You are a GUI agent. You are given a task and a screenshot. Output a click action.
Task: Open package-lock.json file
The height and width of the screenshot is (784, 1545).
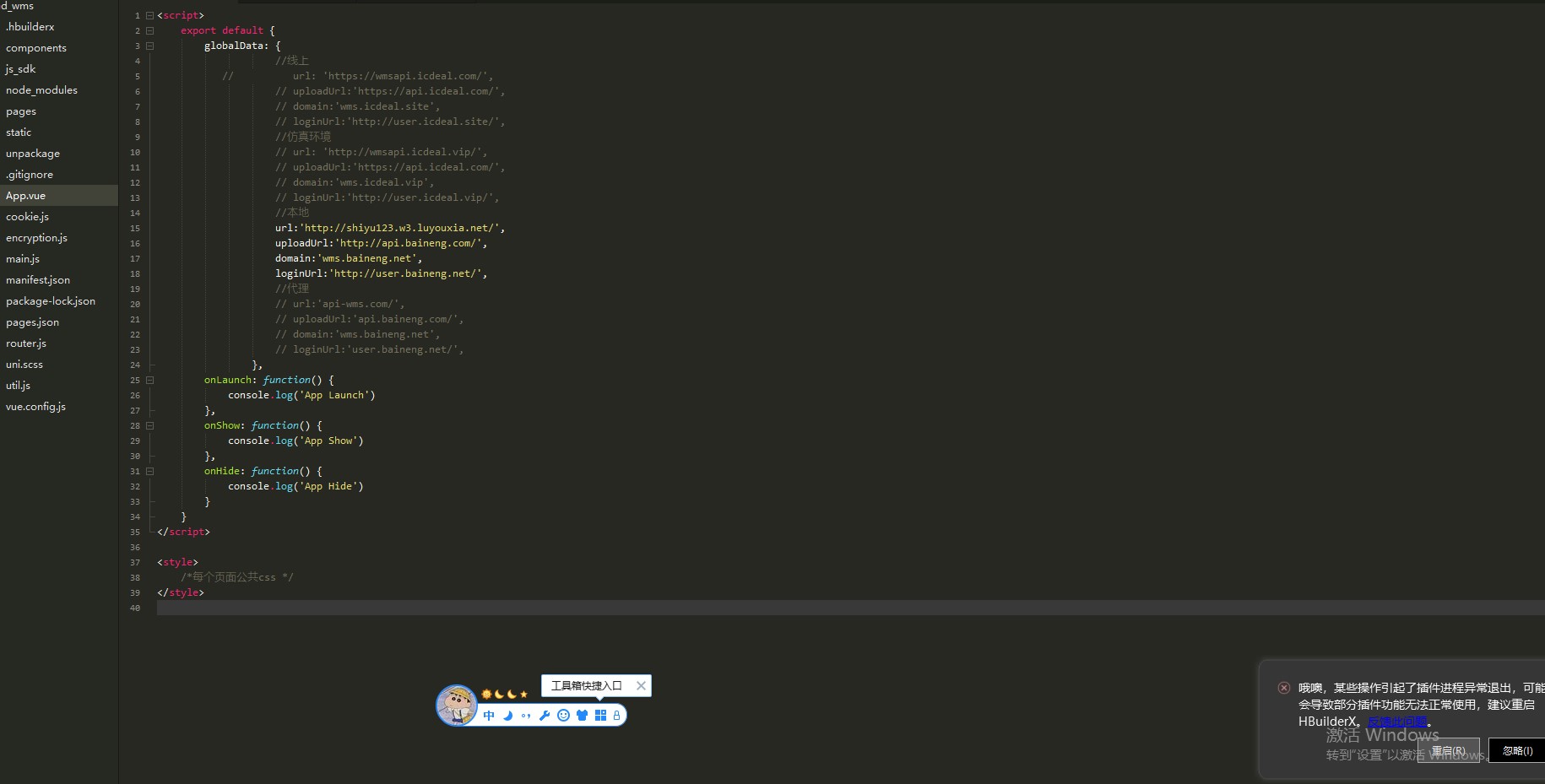pyautogui.click(x=51, y=301)
